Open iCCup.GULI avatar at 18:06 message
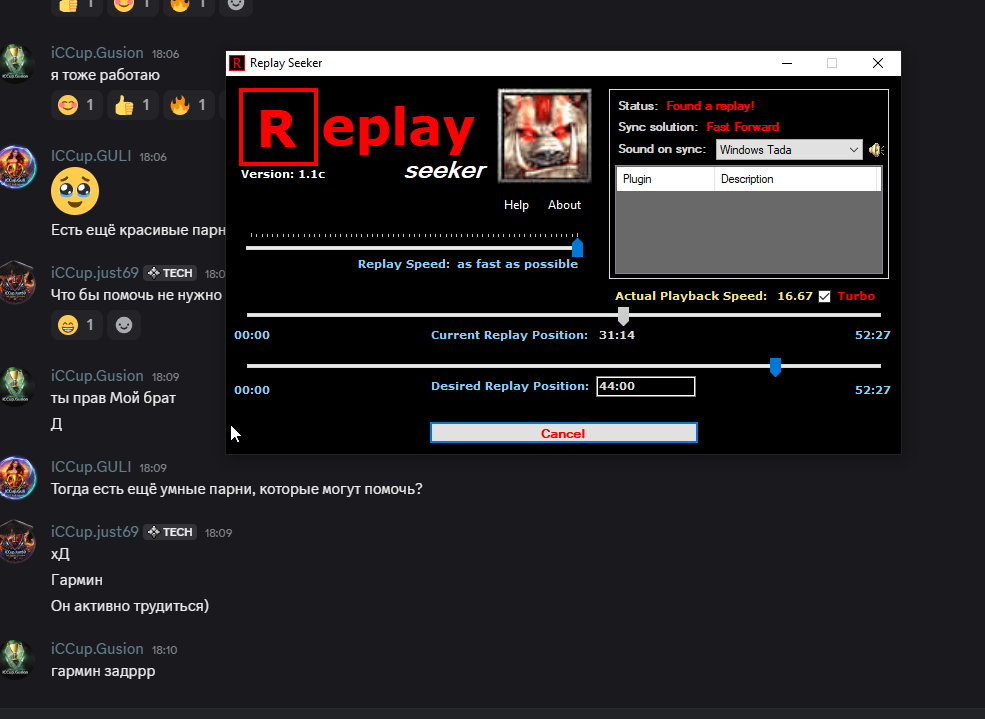The image size is (985, 719). click(17, 167)
